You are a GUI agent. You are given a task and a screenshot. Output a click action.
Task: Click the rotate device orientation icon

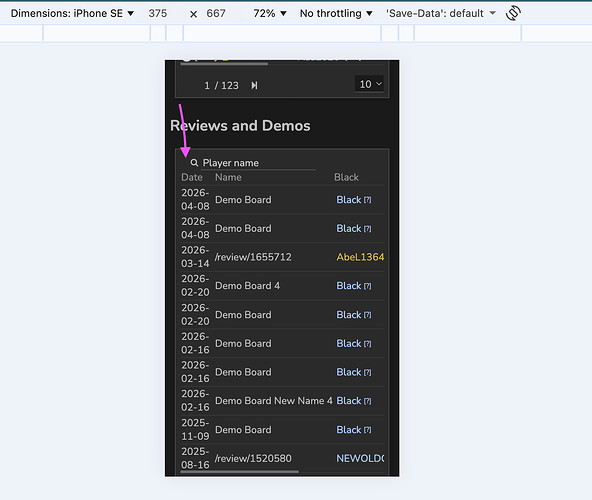coord(513,13)
